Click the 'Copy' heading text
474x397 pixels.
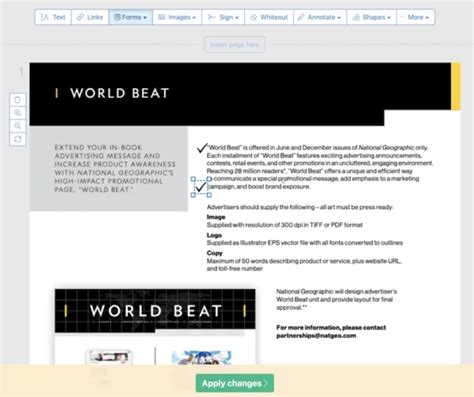coord(214,253)
